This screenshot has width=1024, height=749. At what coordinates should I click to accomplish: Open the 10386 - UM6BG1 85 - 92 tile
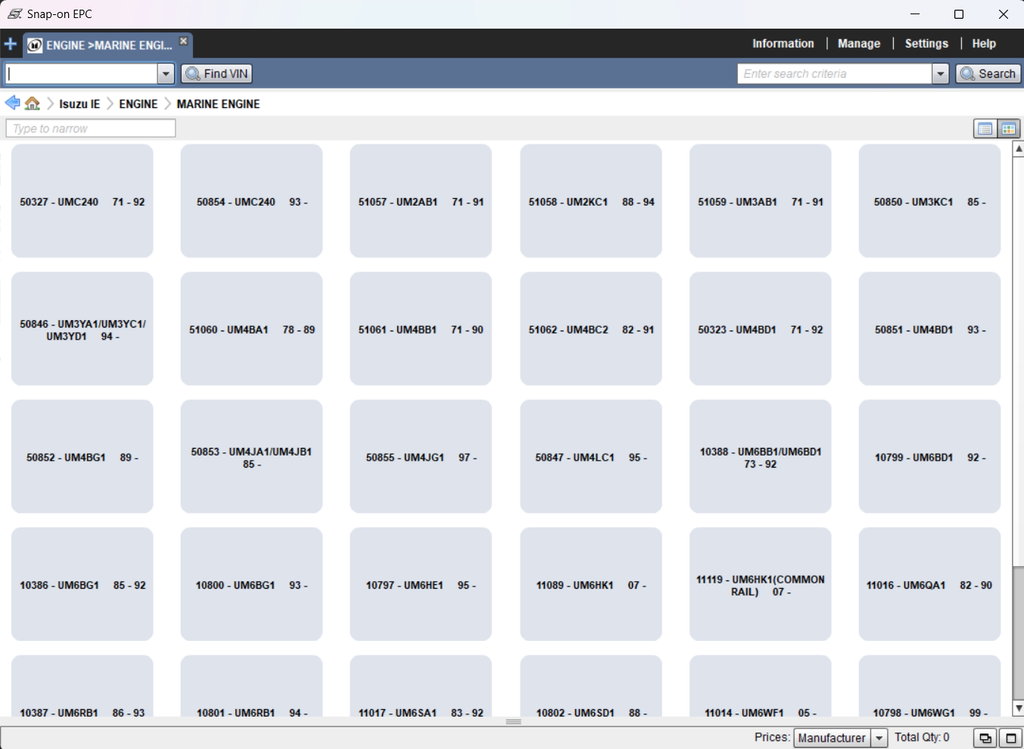pos(82,584)
